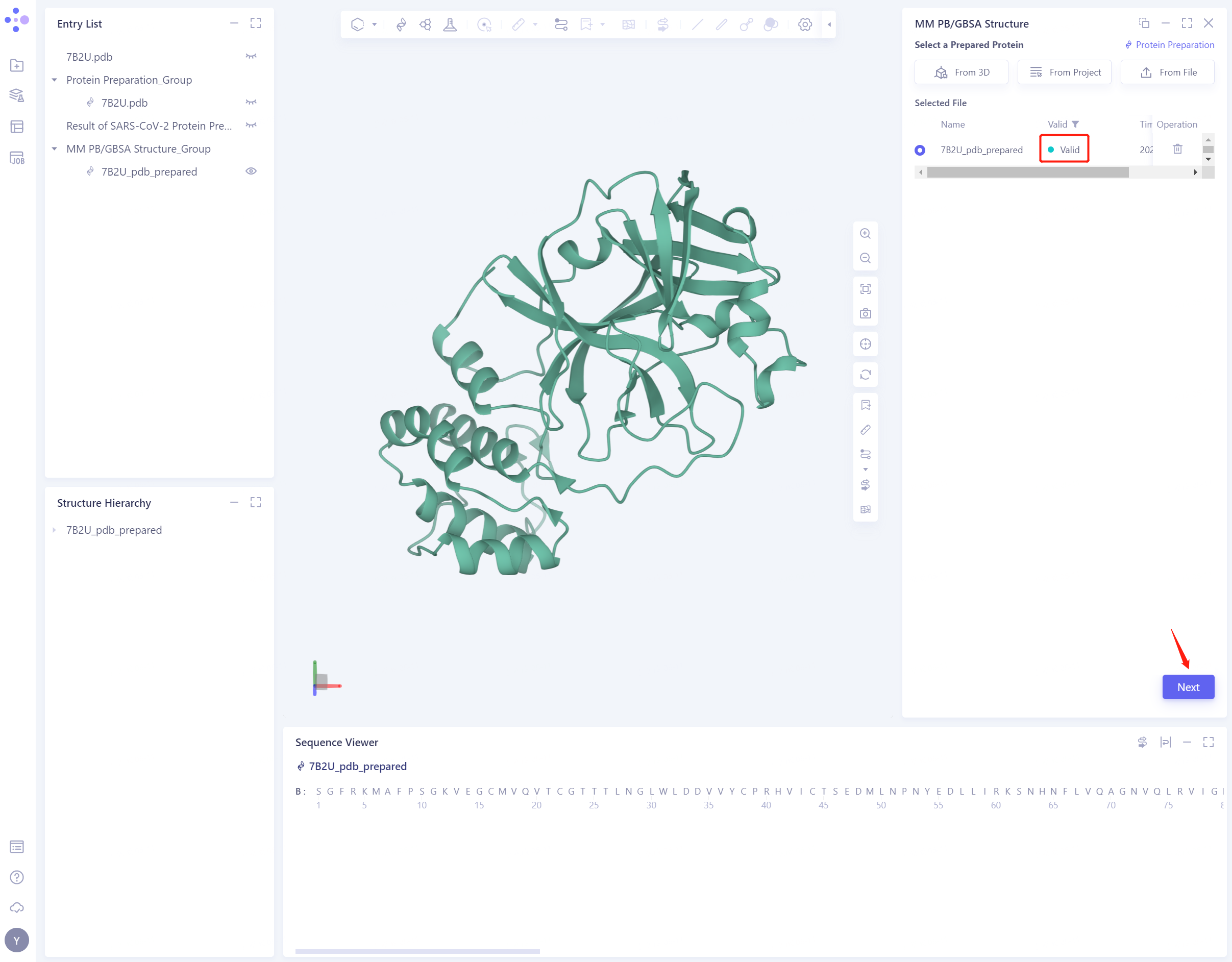Toggle radio button for 7B2U_pdb_prepared row
This screenshot has width=1232, height=962.
921,150
